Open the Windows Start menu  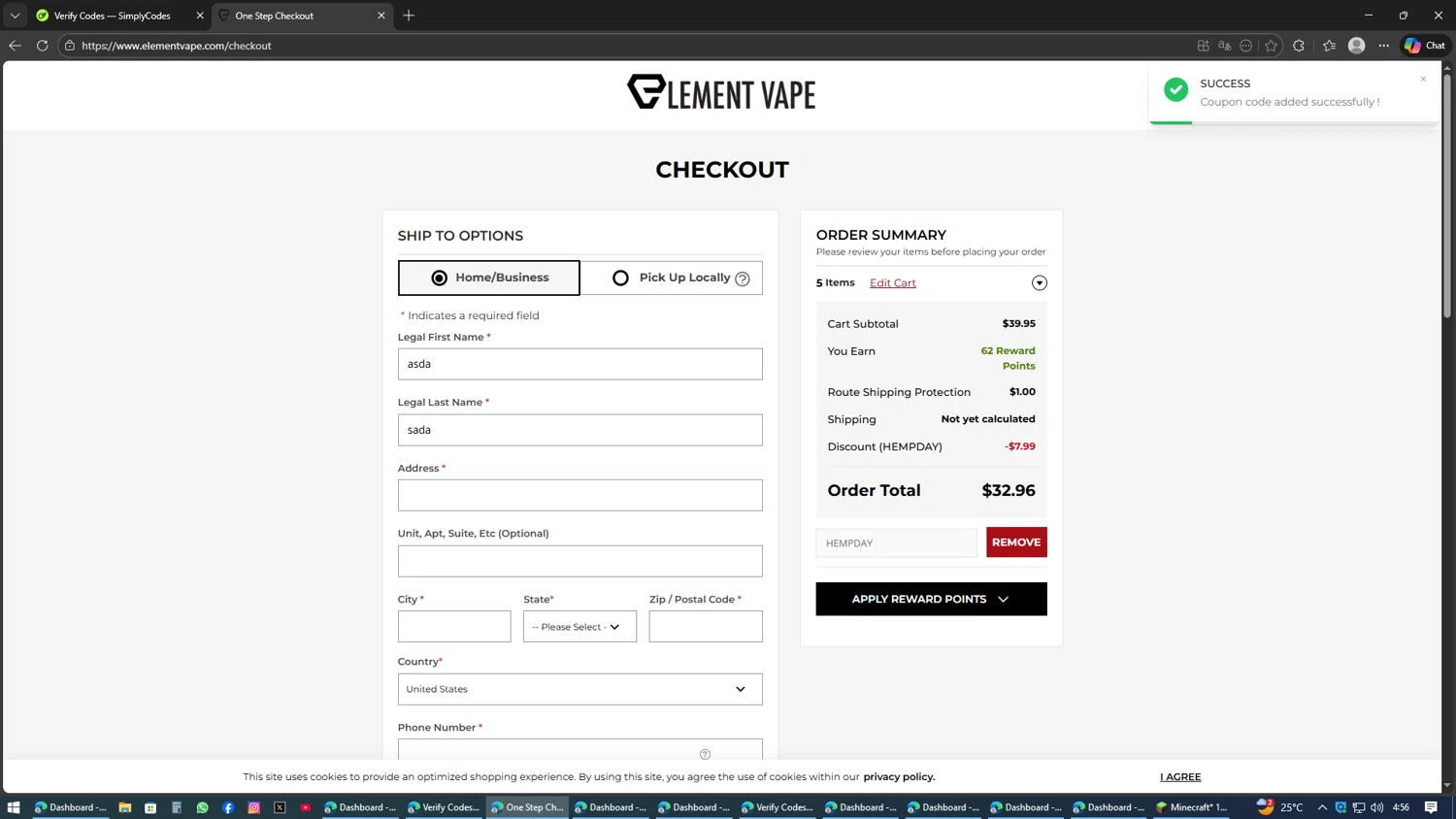click(x=14, y=807)
